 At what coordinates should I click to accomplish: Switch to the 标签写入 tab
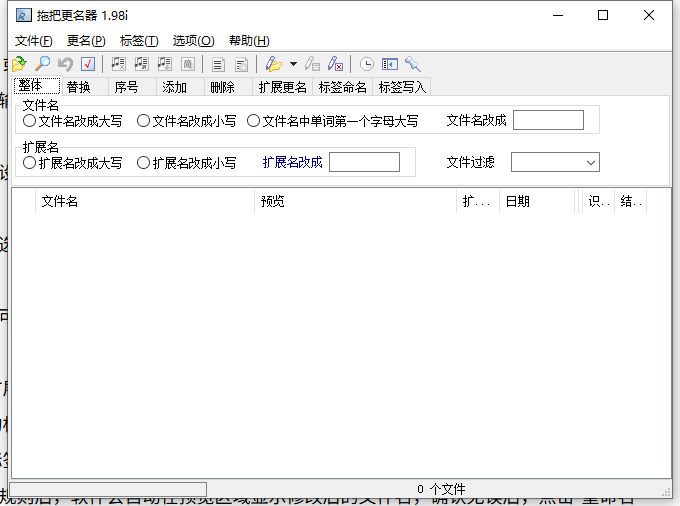(x=402, y=87)
